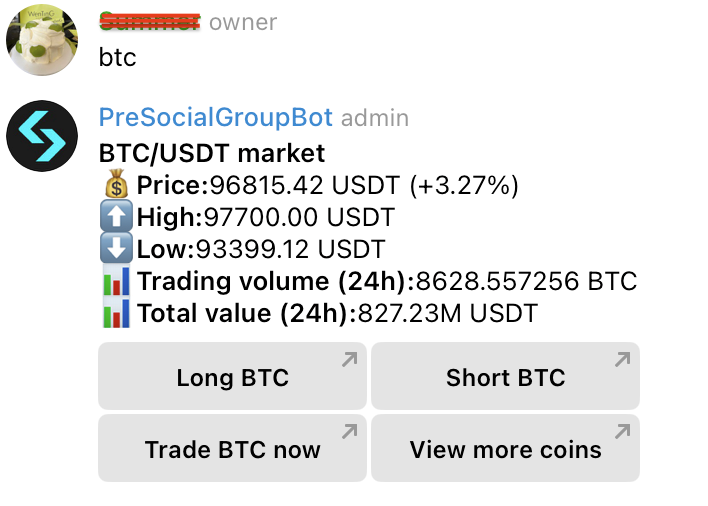Click the Long BTC button
The image size is (708, 506).
coord(232,376)
